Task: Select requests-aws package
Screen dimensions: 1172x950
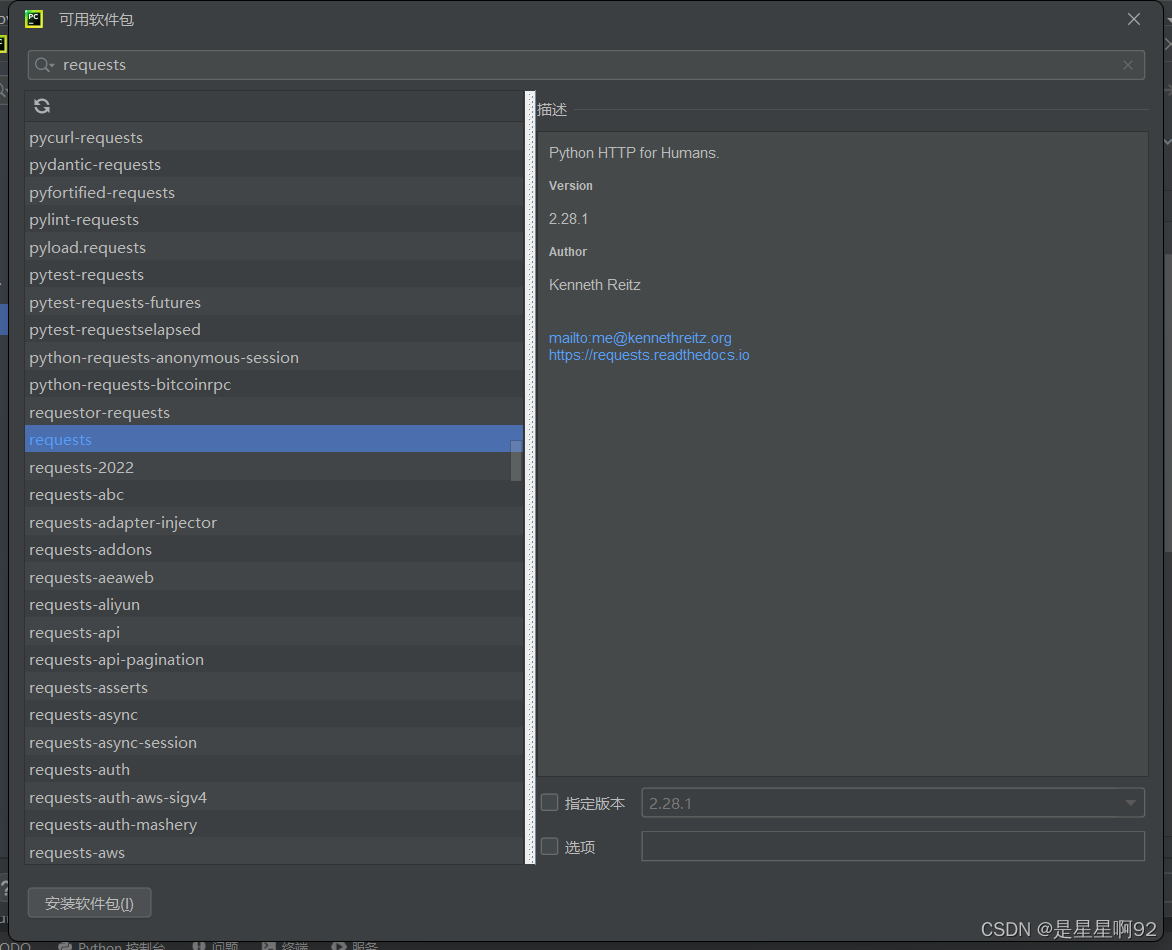Action: (x=274, y=852)
